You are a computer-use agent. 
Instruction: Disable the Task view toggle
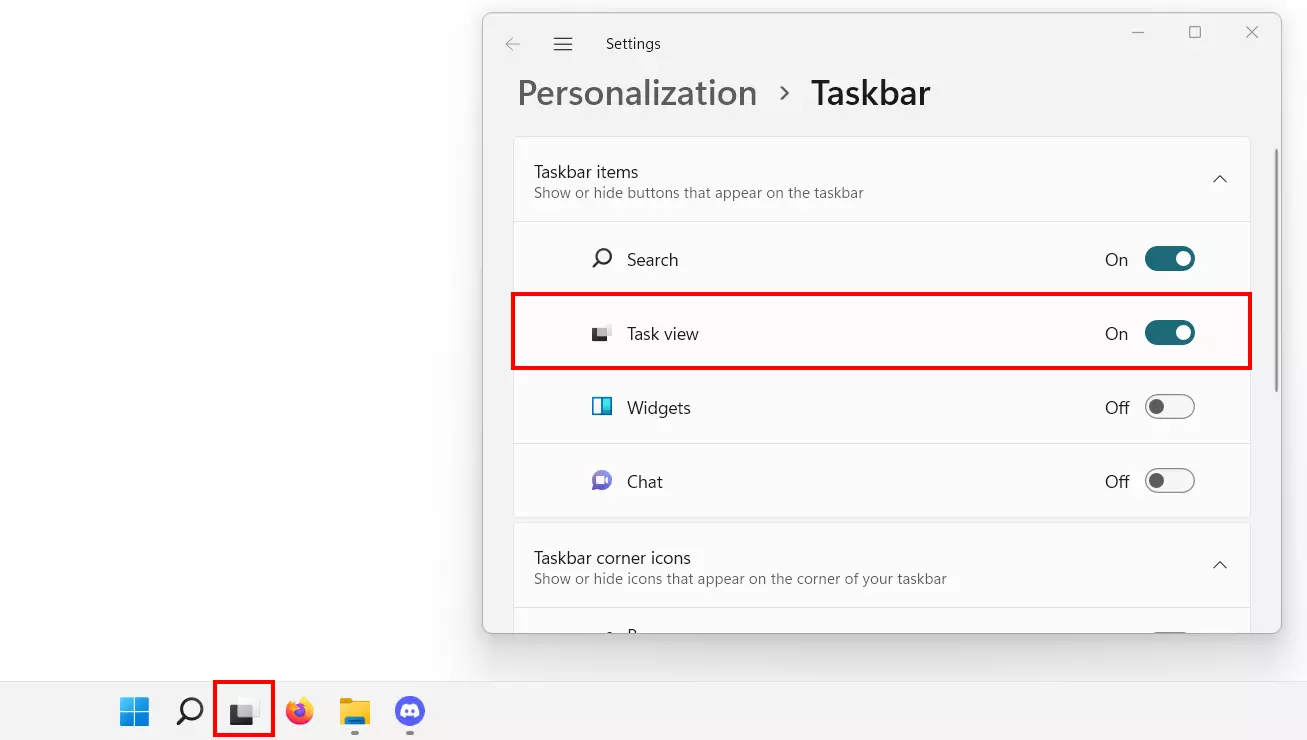click(x=1169, y=333)
